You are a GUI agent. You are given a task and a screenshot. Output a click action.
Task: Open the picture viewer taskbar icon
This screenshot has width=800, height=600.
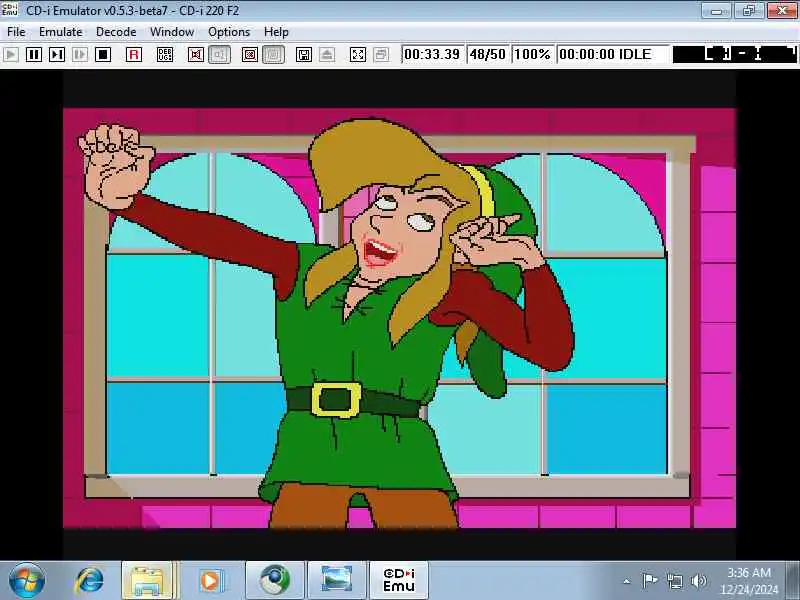coord(337,581)
